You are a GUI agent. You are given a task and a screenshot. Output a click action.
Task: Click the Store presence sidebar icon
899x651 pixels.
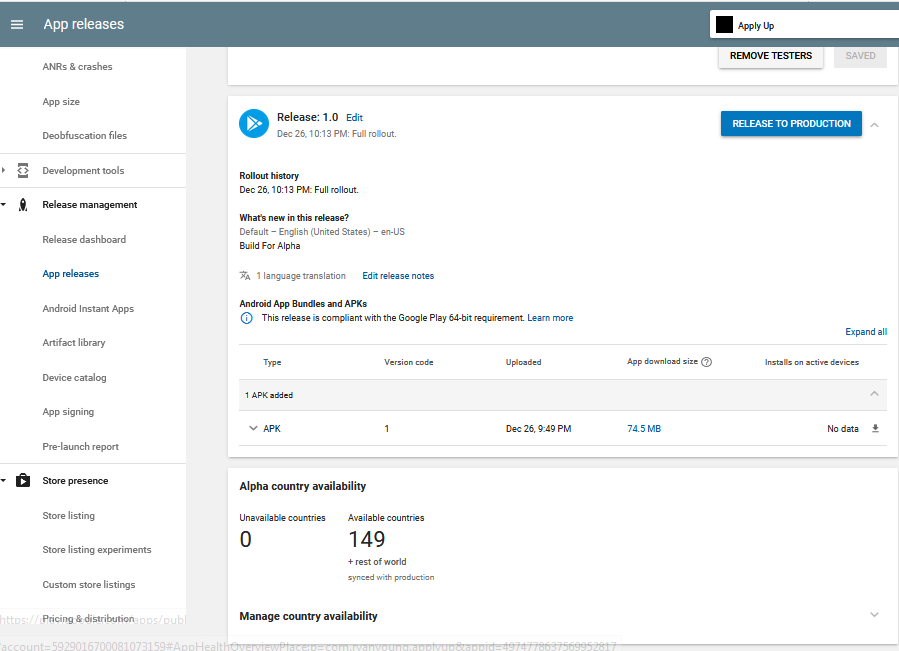(22, 480)
